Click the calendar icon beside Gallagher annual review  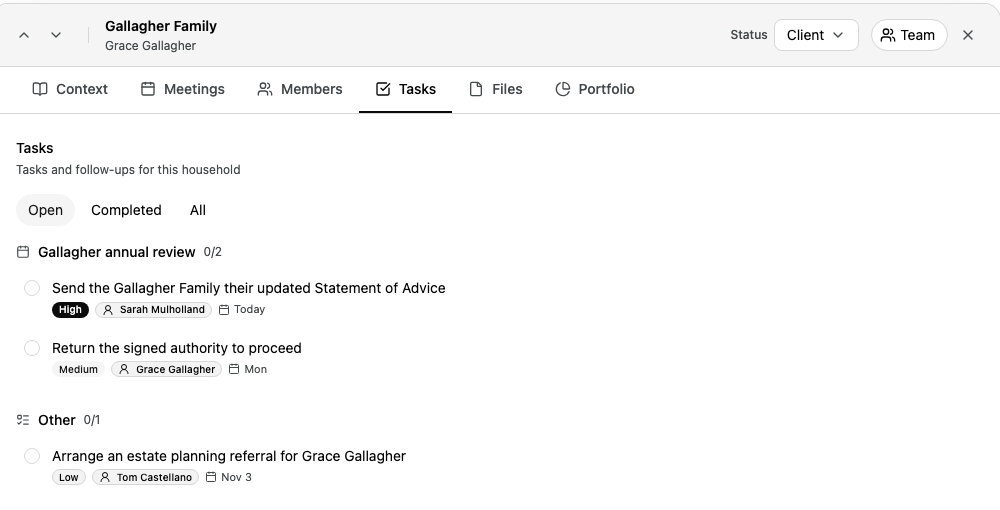23,252
